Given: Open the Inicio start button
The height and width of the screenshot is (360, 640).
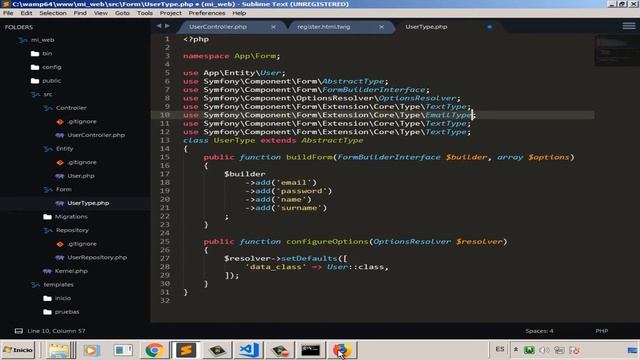Looking at the screenshot, I should coord(18,350).
